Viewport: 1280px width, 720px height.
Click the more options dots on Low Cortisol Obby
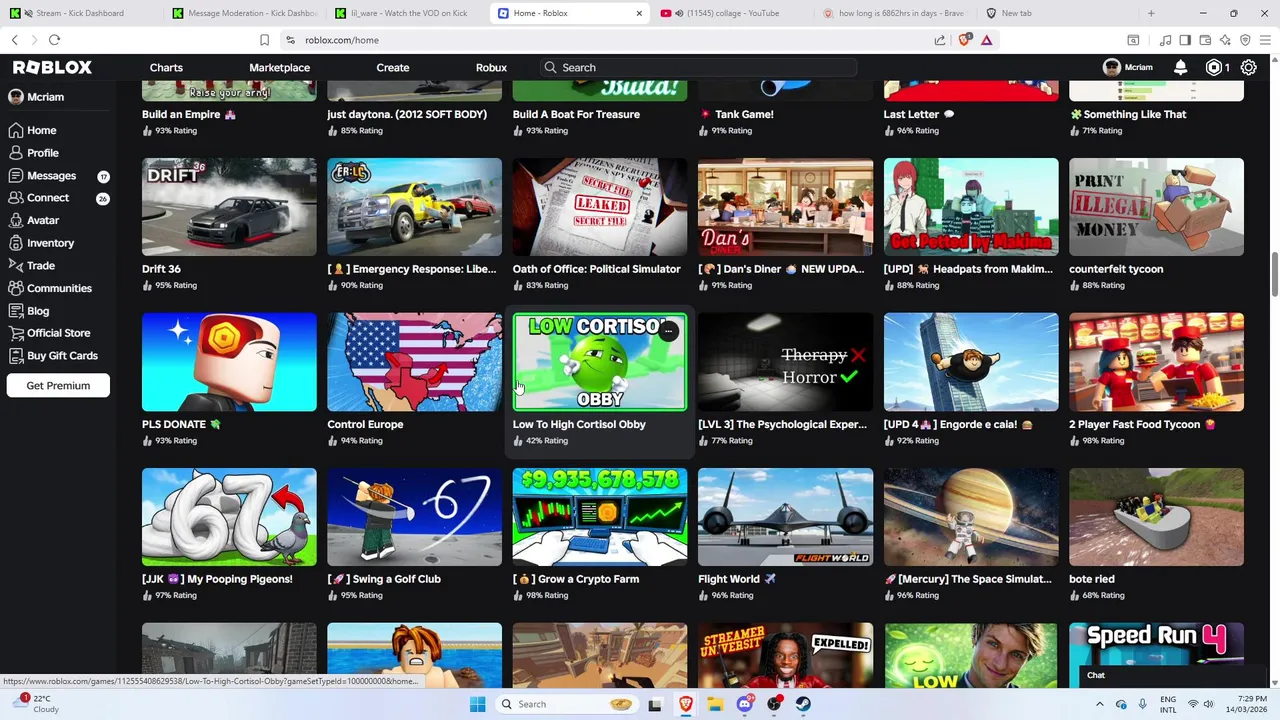coord(669,331)
